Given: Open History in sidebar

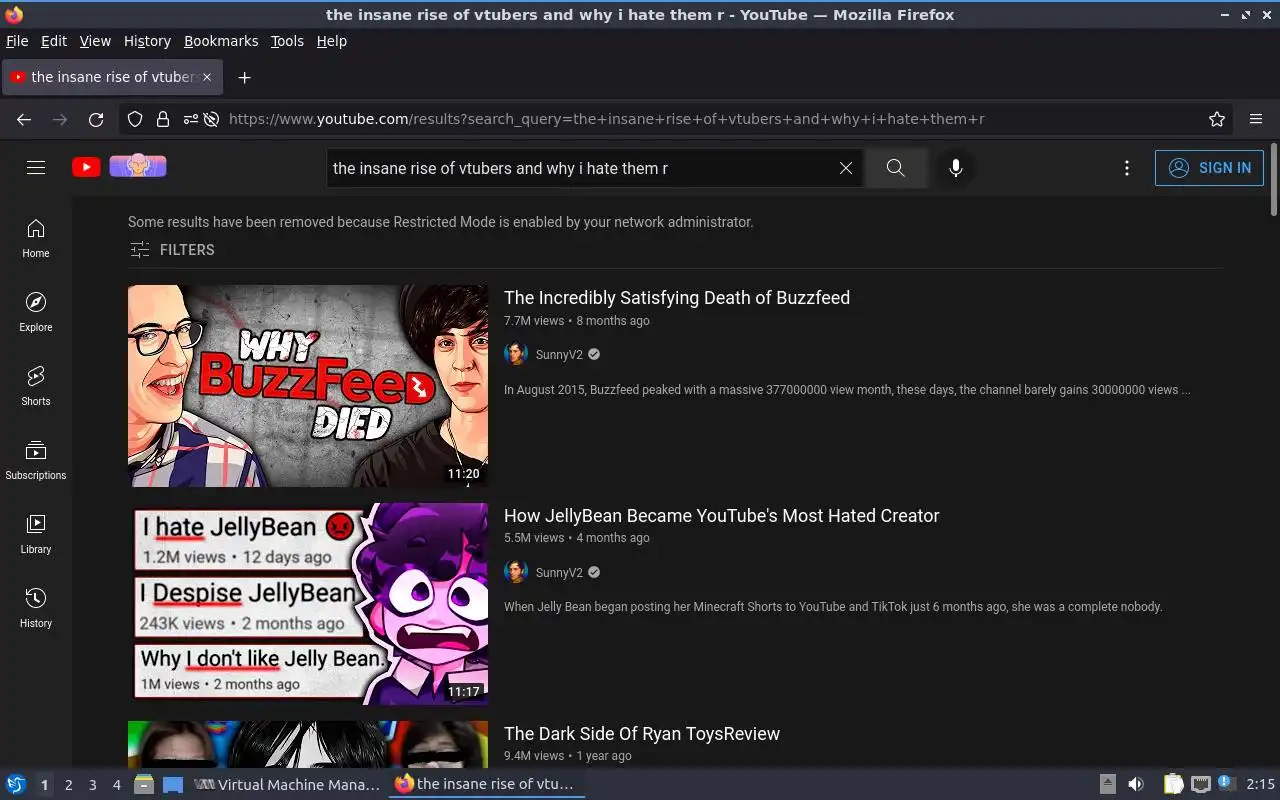Looking at the screenshot, I should click(36, 609).
